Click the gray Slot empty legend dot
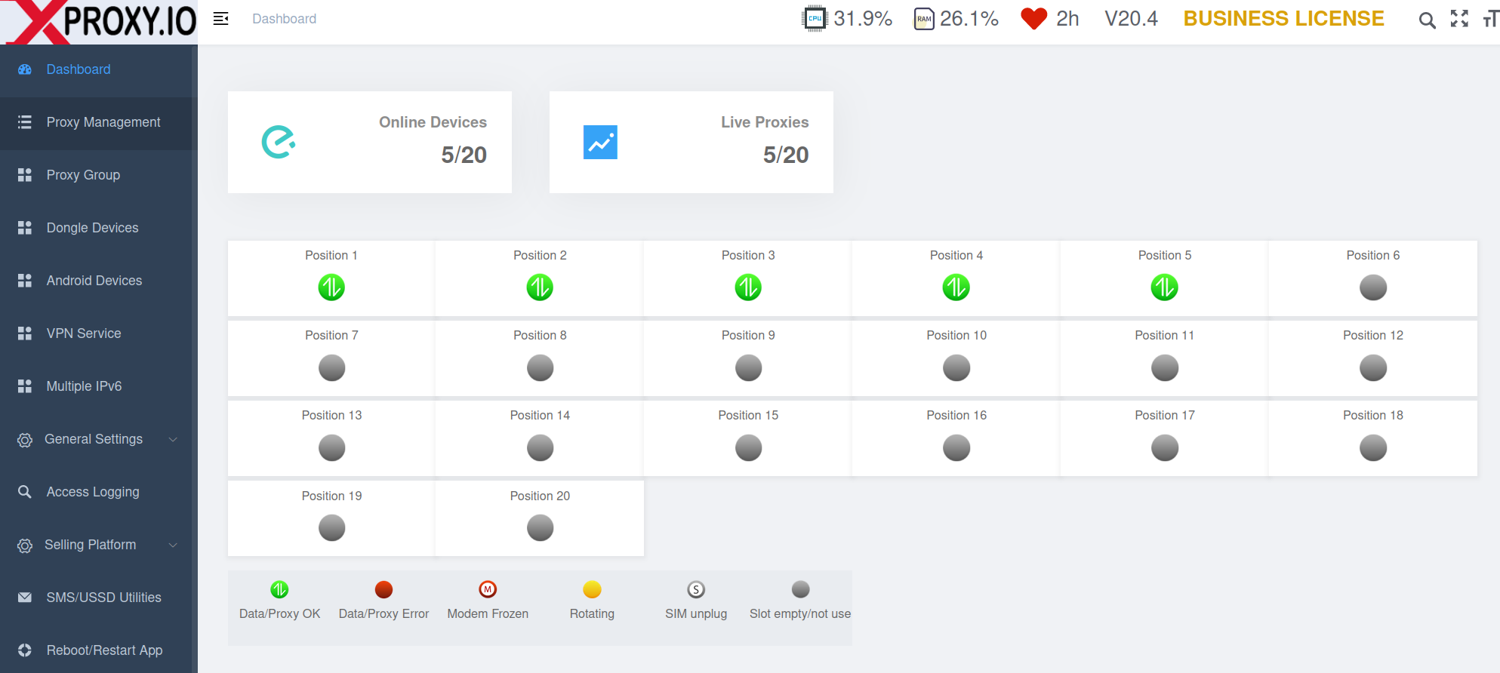The width and height of the screenshot is (1500, 673). click(x=800, y=589)
